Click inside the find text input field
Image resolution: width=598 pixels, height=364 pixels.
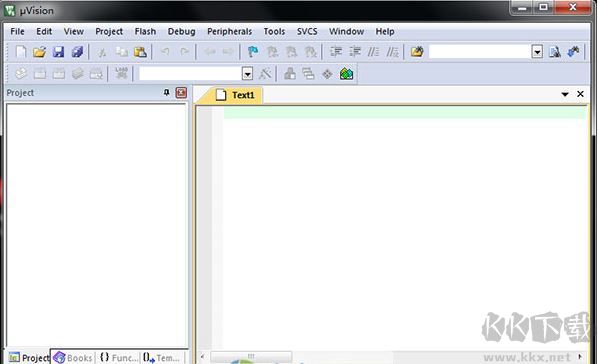[480, 52]
